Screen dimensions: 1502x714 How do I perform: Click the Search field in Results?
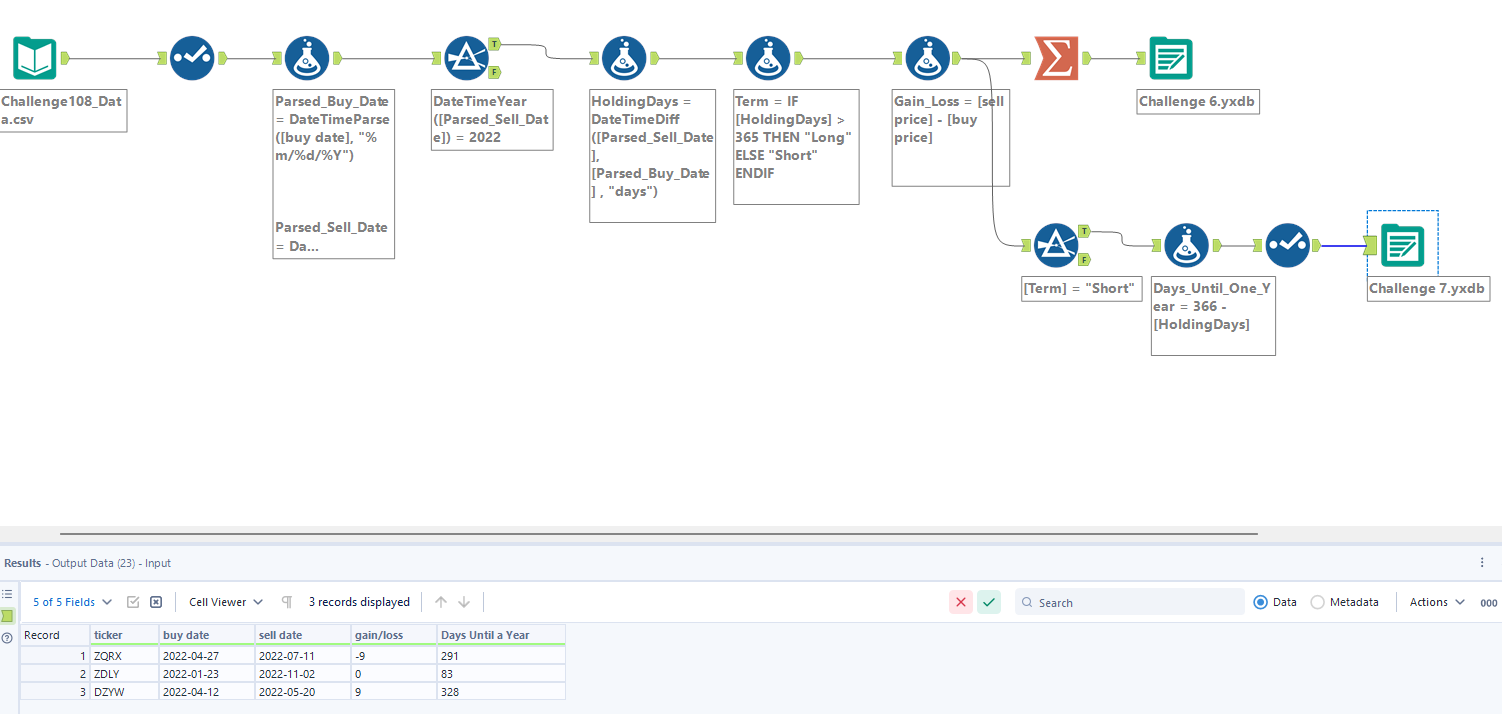(x=1130, y=602)
